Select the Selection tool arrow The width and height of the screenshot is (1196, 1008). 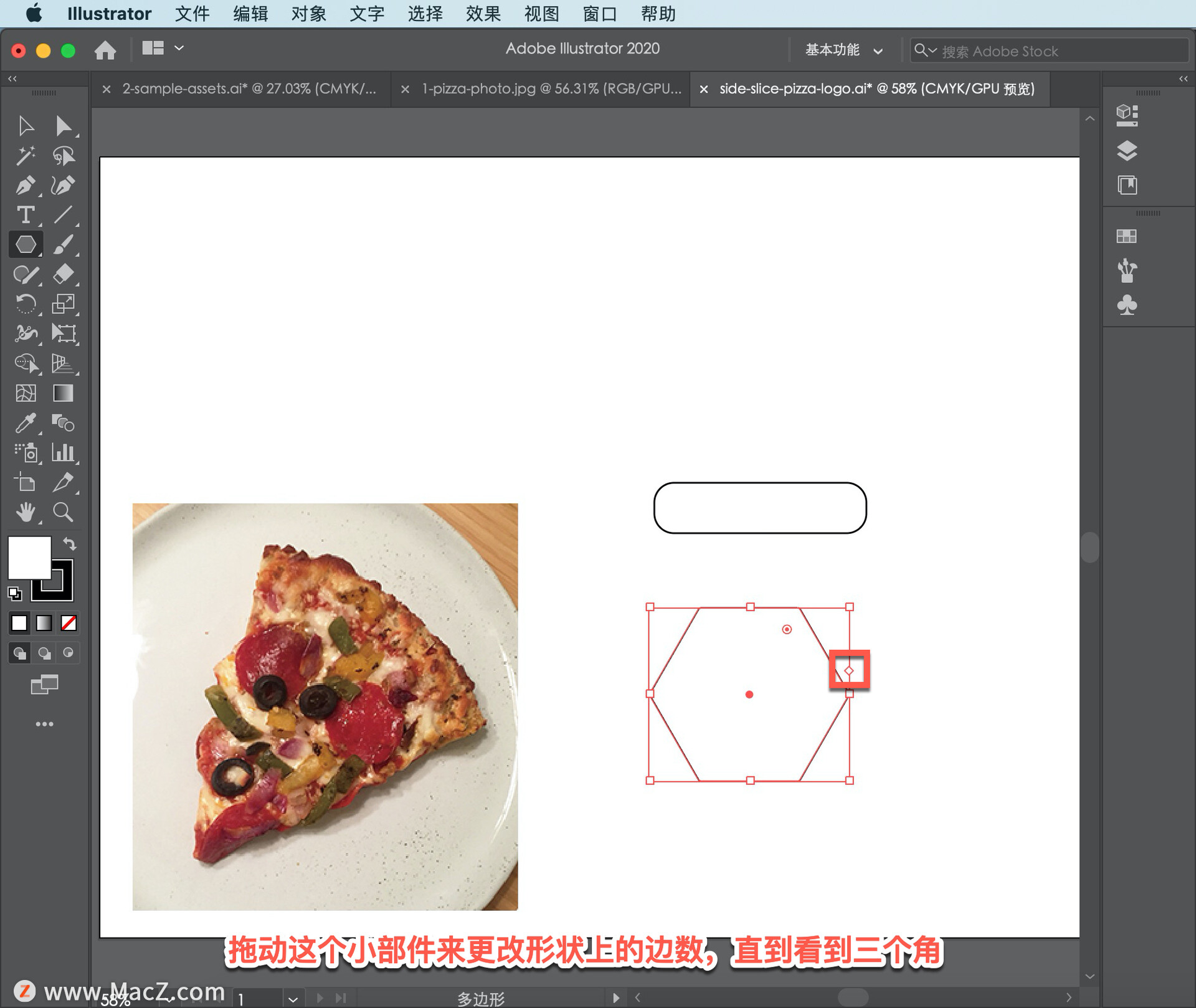point(26,126)
